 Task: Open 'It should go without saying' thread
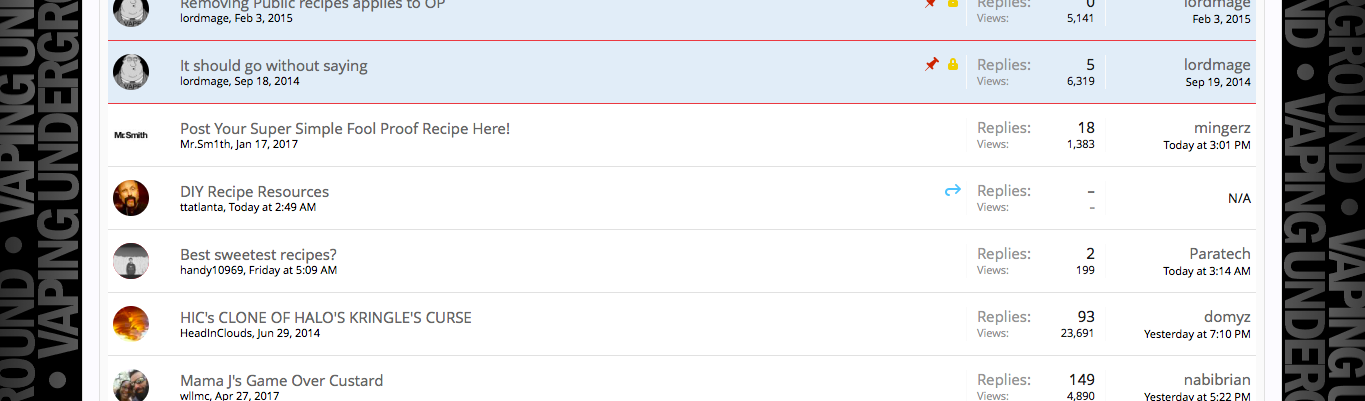(x=274, y=66)
